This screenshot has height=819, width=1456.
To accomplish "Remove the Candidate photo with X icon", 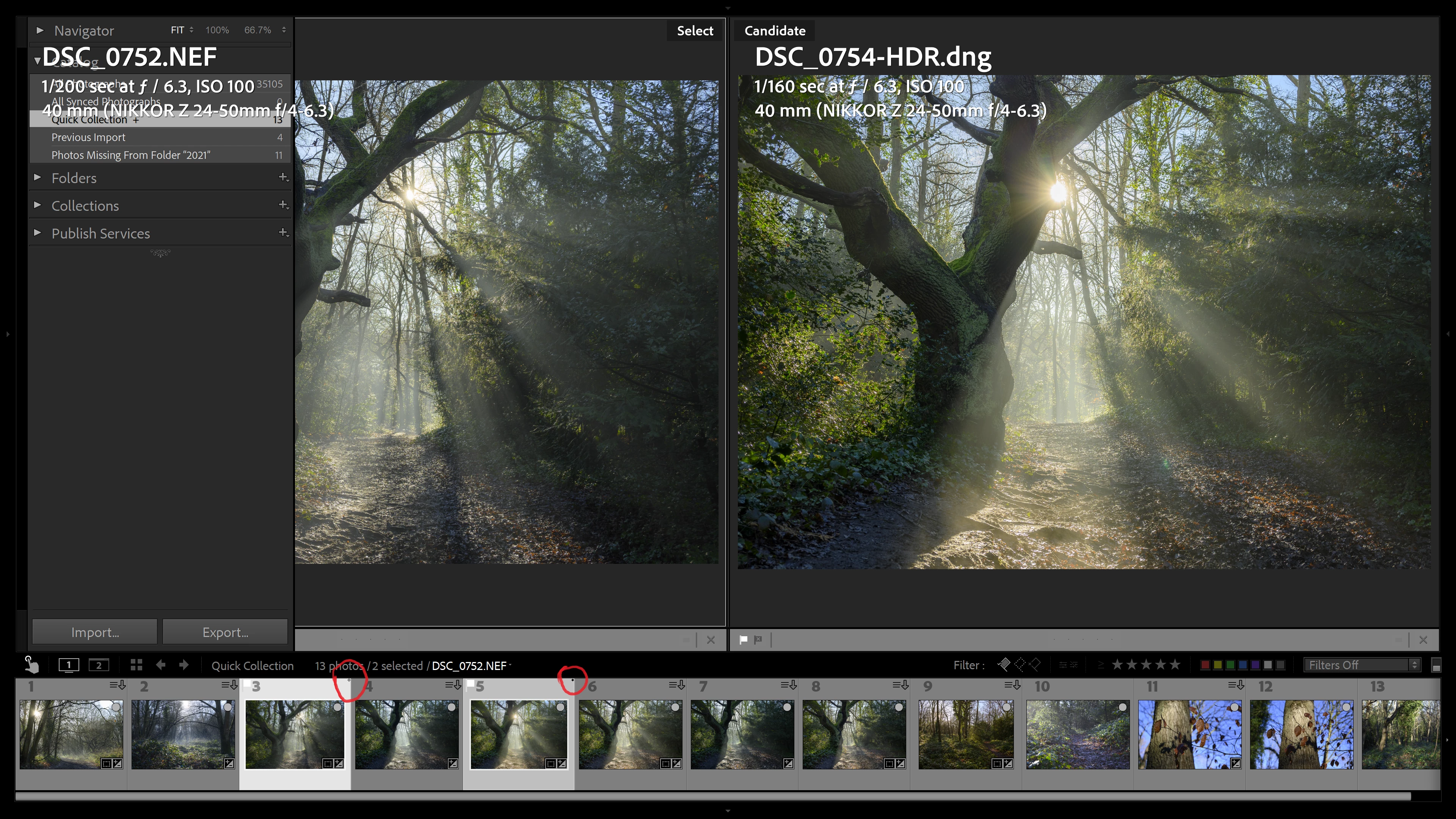I will point(1423,640).
